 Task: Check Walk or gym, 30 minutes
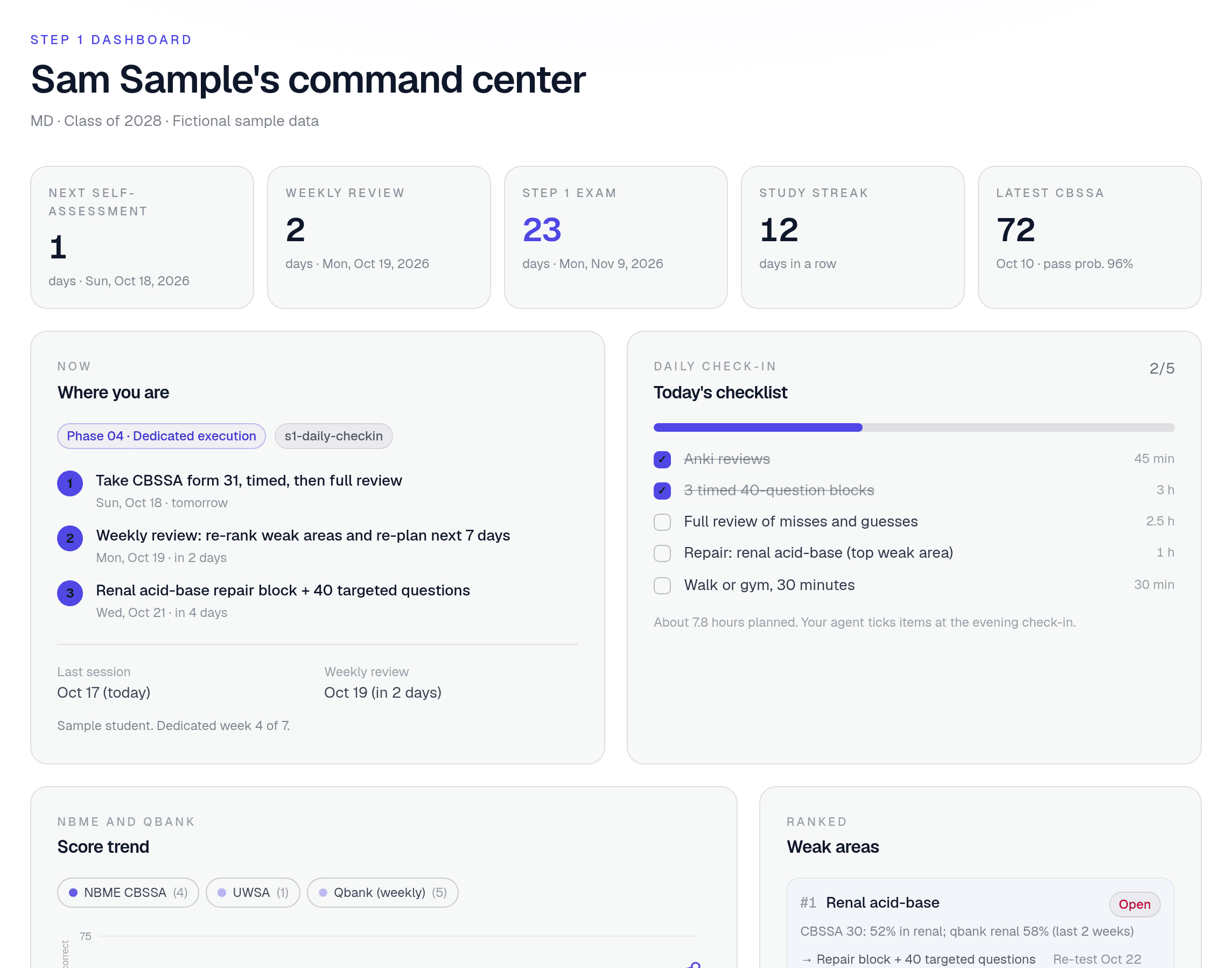point(662,585)
